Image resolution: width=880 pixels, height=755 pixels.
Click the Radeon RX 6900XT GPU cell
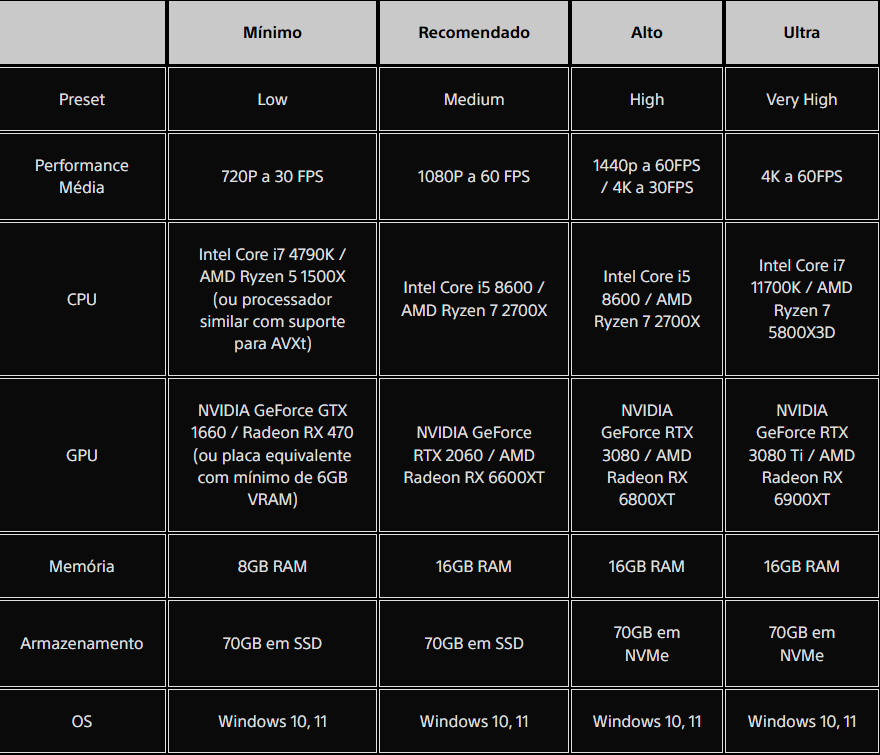click(x=802, y=455)
